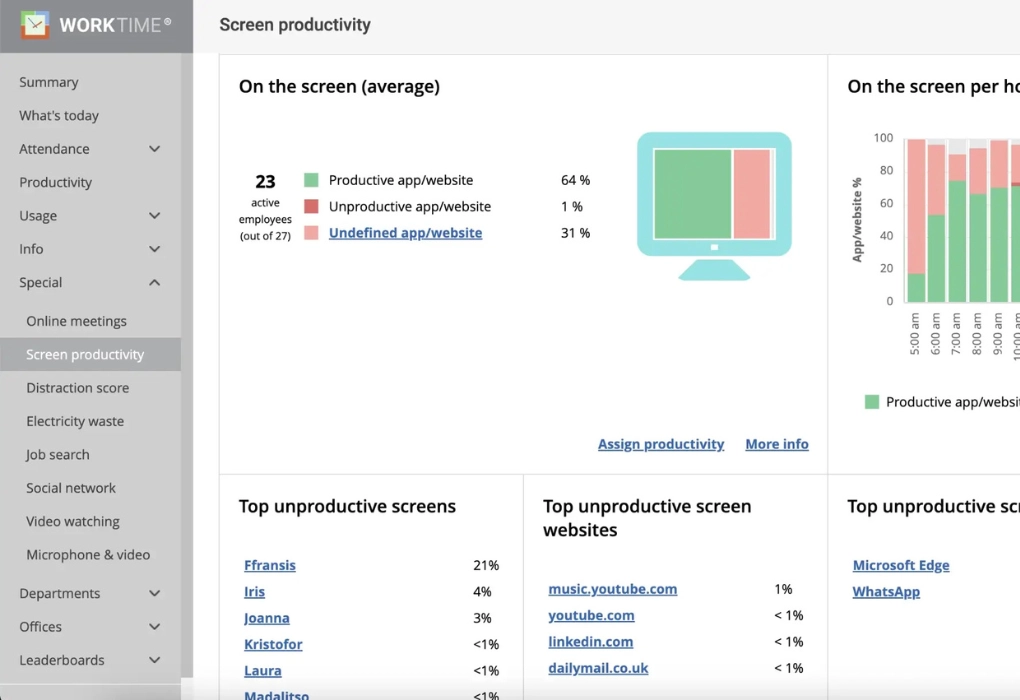Click the pink Undefined app/website legend swatch

pos(311,233)
